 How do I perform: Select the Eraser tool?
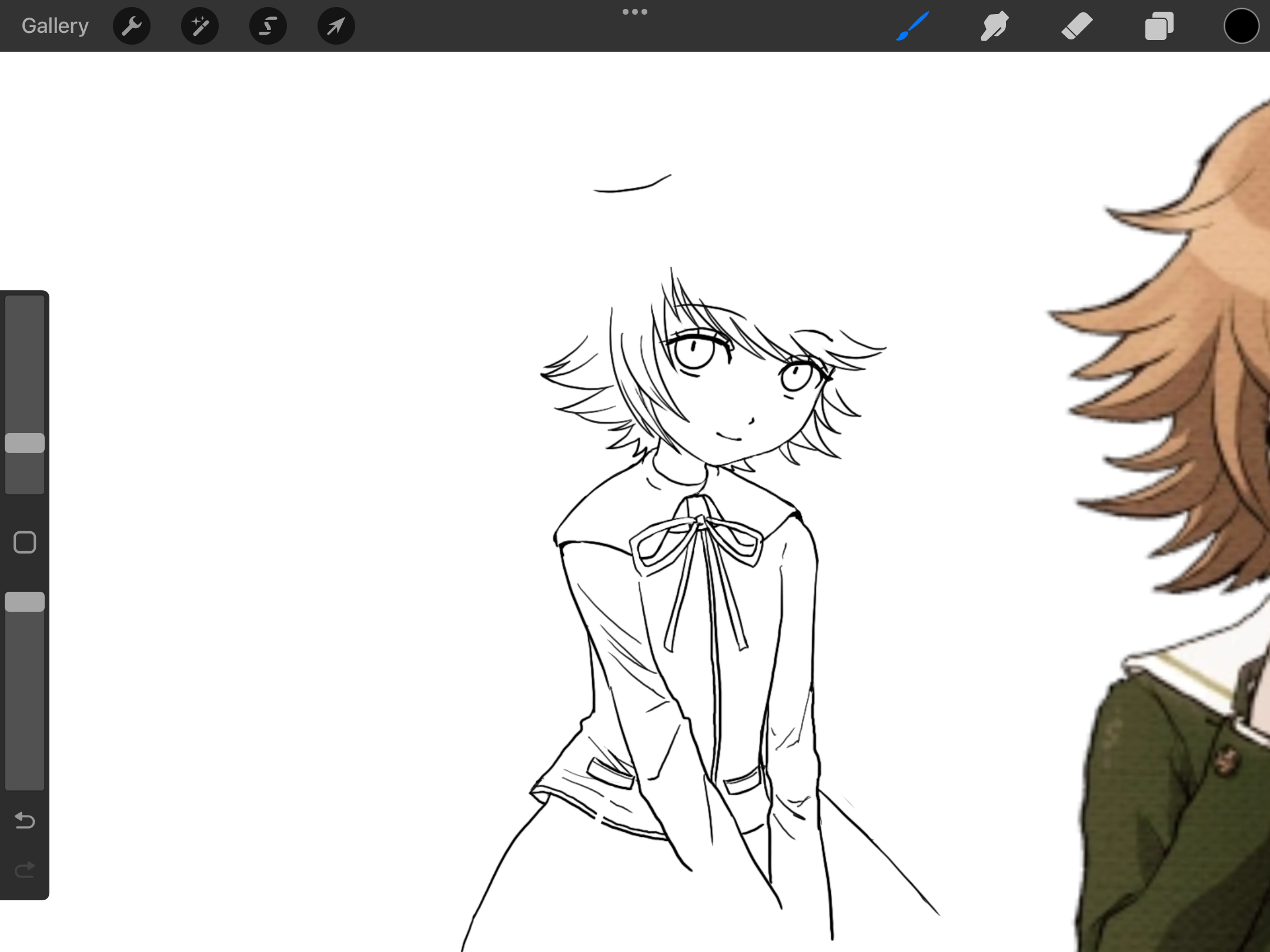pyautogui.click(x=1077, y=26)
